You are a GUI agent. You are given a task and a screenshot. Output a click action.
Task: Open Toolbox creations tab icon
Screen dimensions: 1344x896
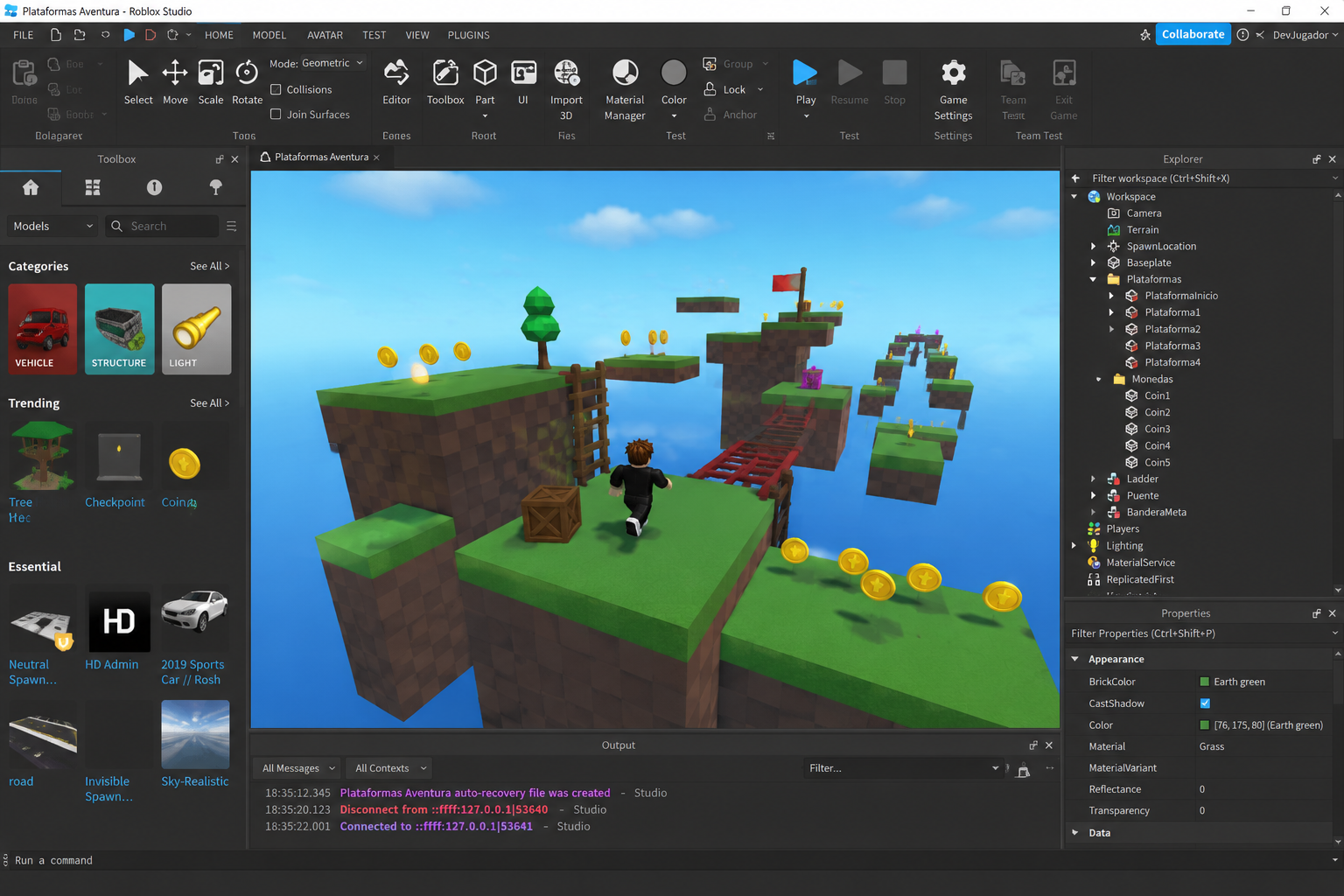[216, 187]
